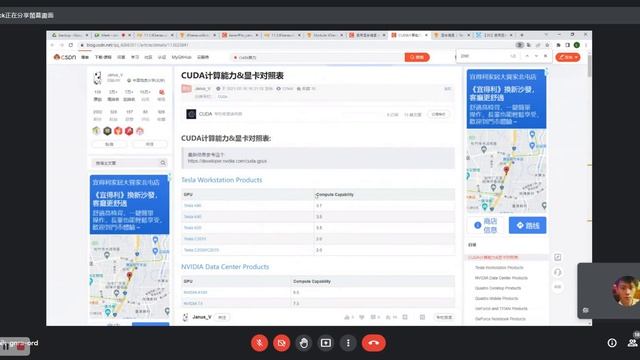Switch to the first browser tab
The image size is (640, 360).
[69, 36]
